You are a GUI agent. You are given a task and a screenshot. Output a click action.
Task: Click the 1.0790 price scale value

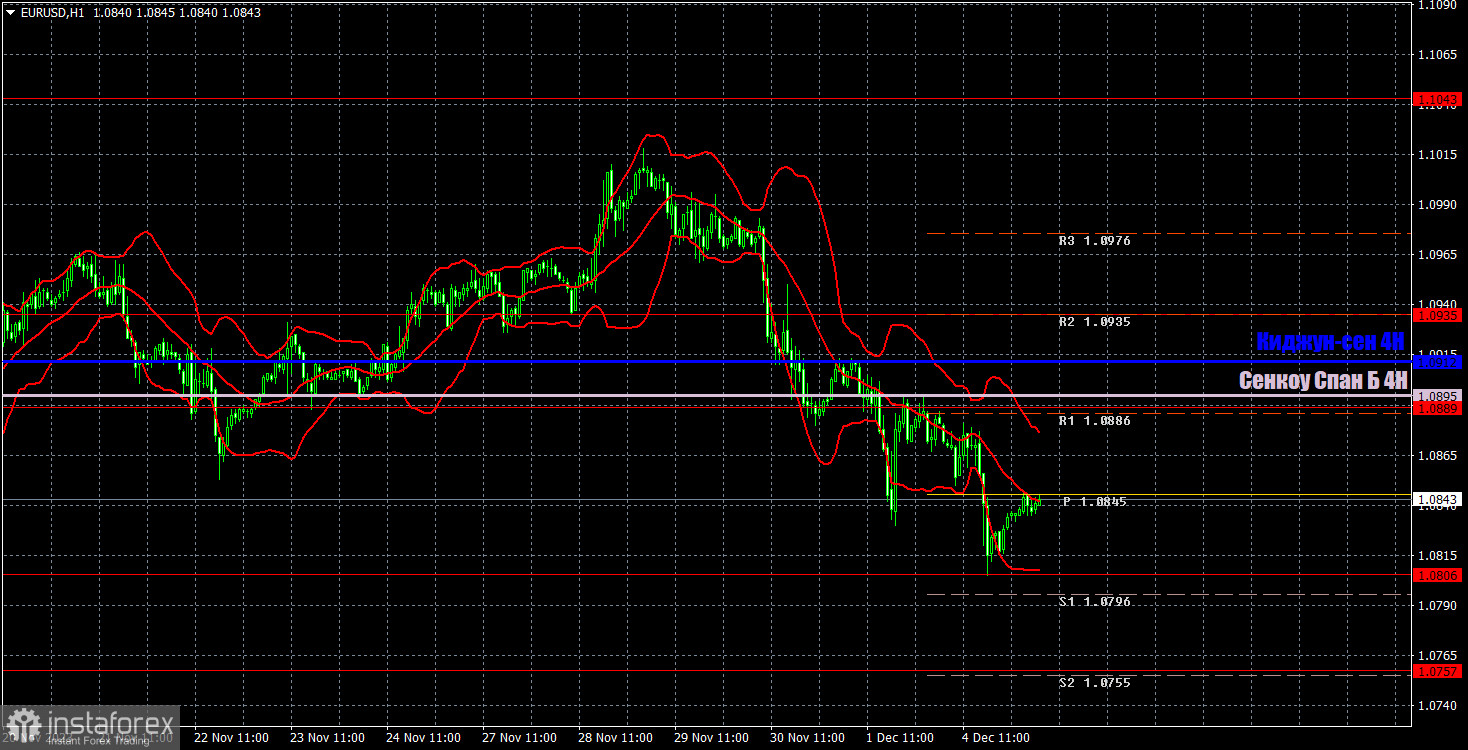click(1436, 605)
